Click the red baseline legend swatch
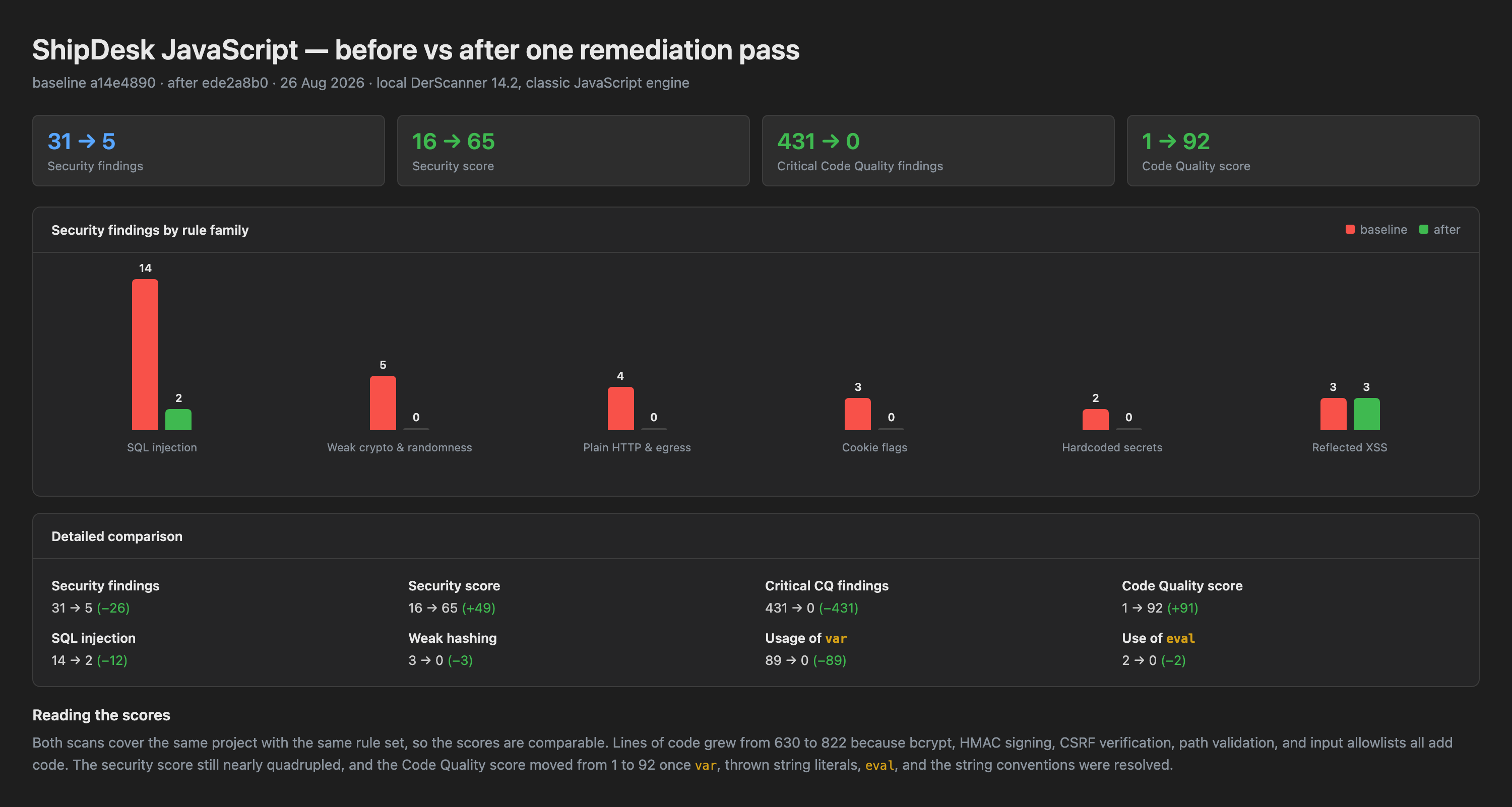 tap(1349, 229)
